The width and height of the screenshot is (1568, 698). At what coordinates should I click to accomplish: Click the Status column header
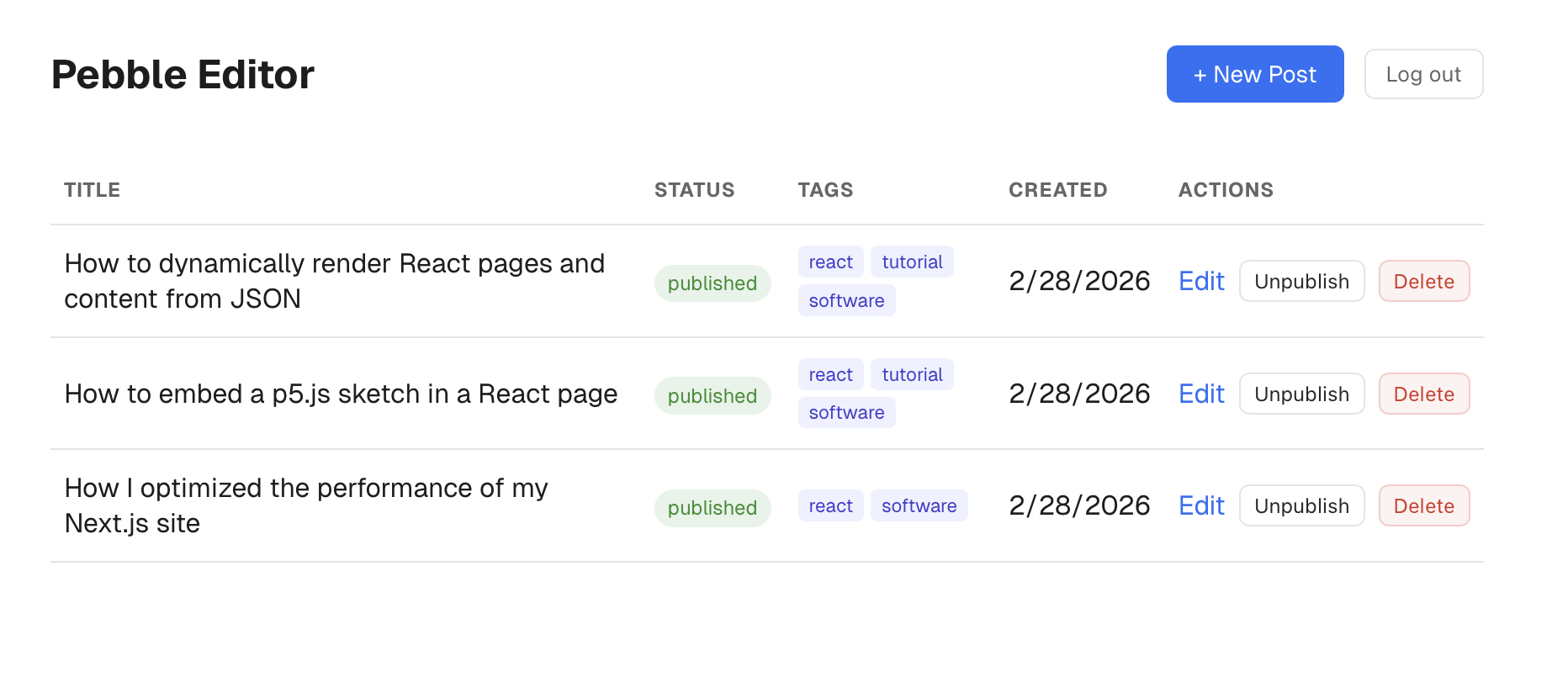coord(694,190)
